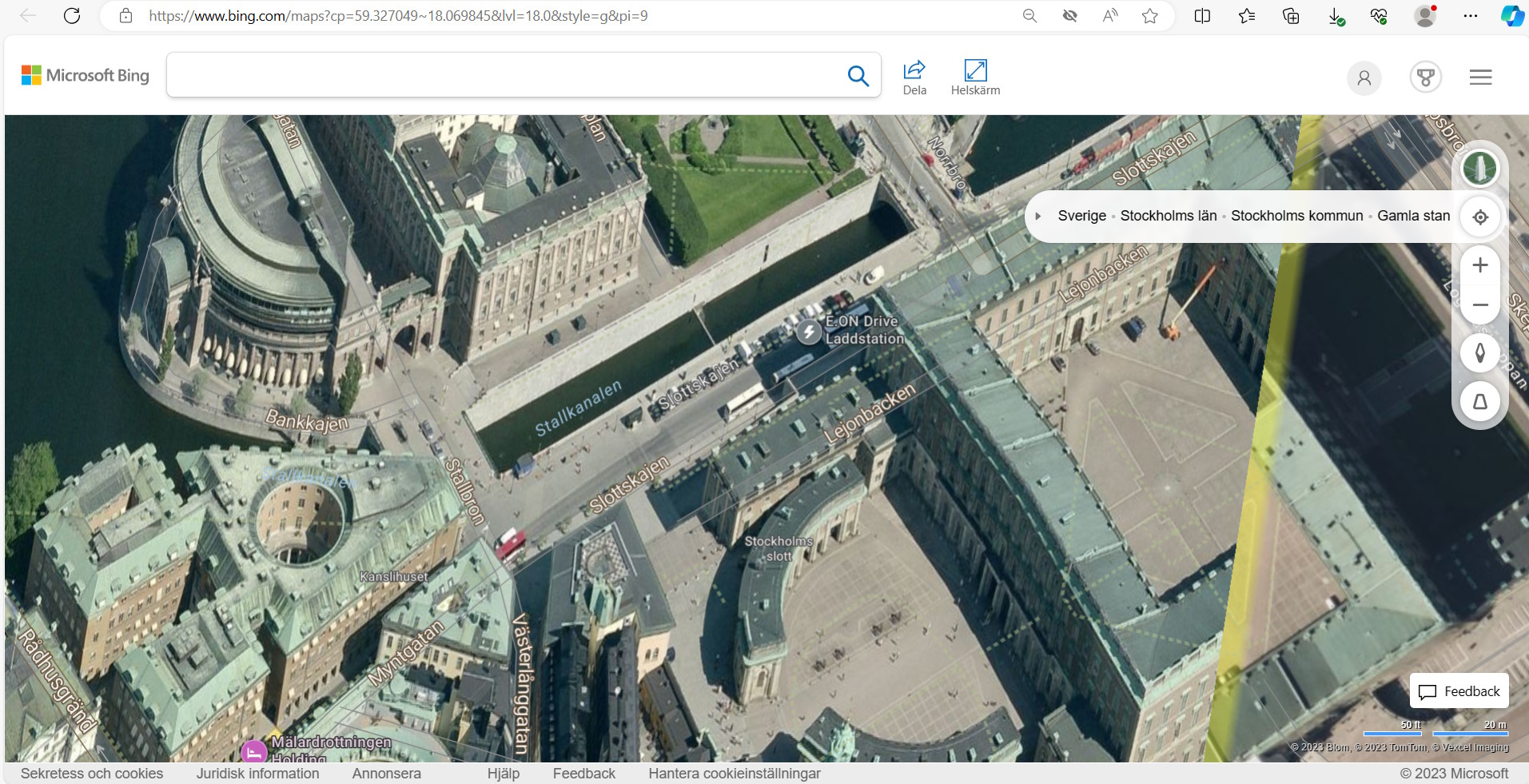This screenshot has width=1529, height=784.
Task: Toggle the map tilt view button
Action: [x=1479, y=401]
